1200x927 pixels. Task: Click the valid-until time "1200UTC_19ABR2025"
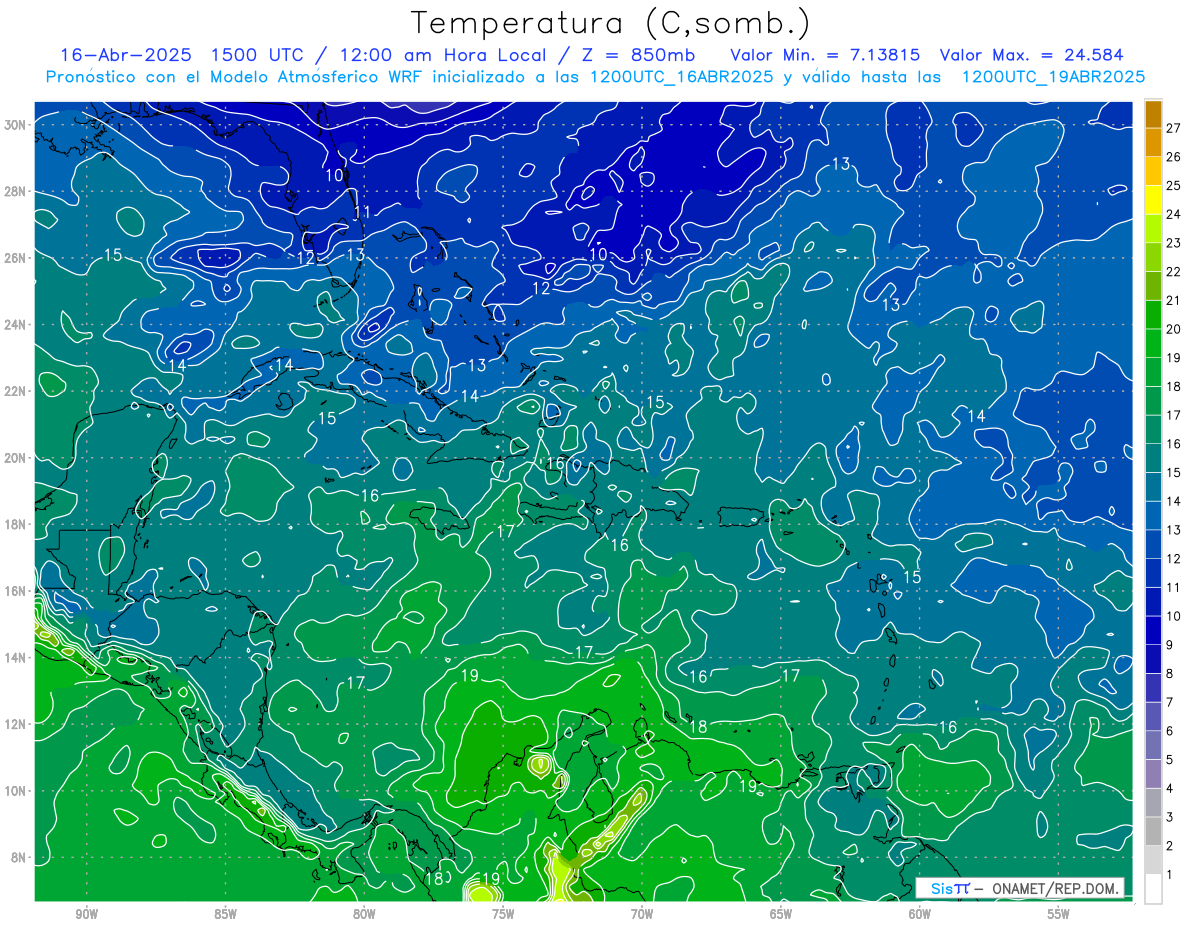click(1052, 77)
